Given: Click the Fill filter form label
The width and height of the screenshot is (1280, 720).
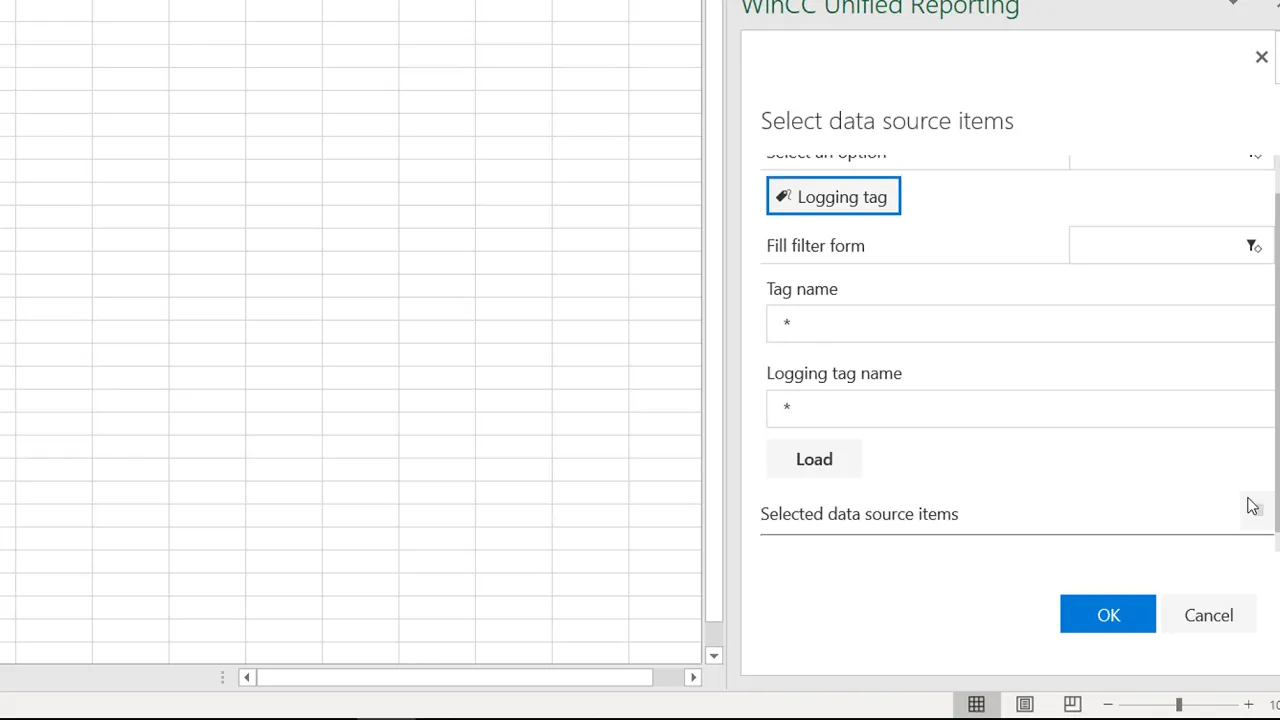Looking at the screenshot, I should [x=815, y=246].
